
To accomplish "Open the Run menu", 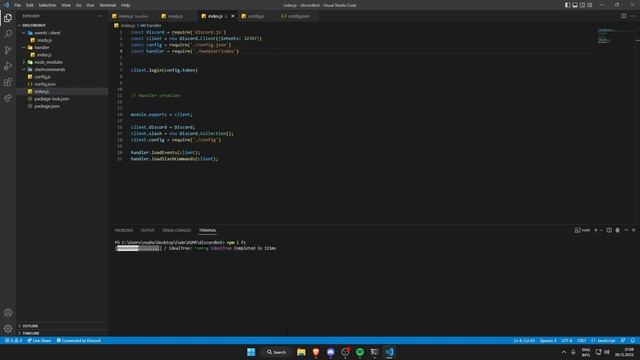I will click(x=91, y=5).
